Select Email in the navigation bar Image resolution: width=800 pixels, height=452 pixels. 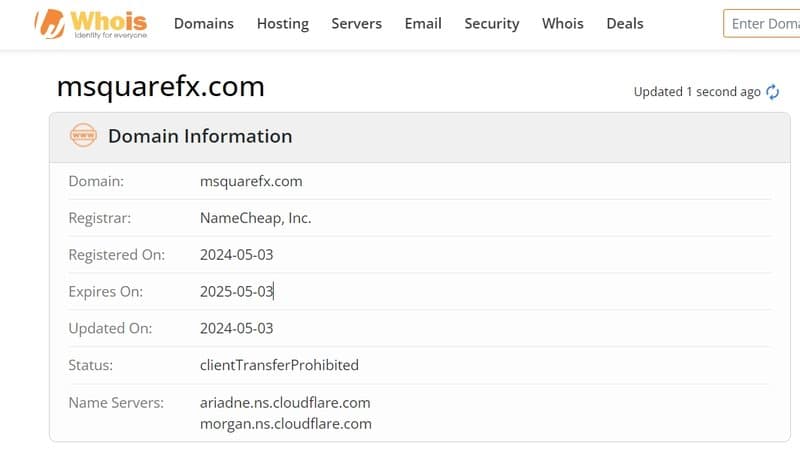423,23
